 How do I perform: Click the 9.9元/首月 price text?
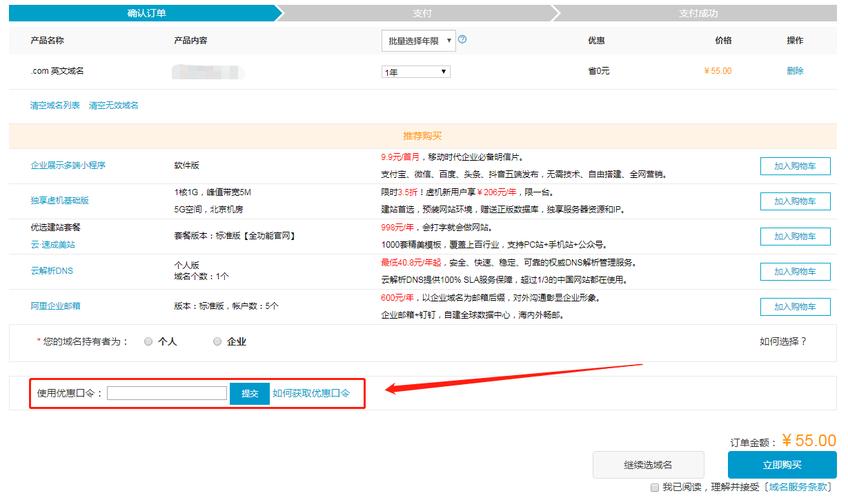pos(400,157)
